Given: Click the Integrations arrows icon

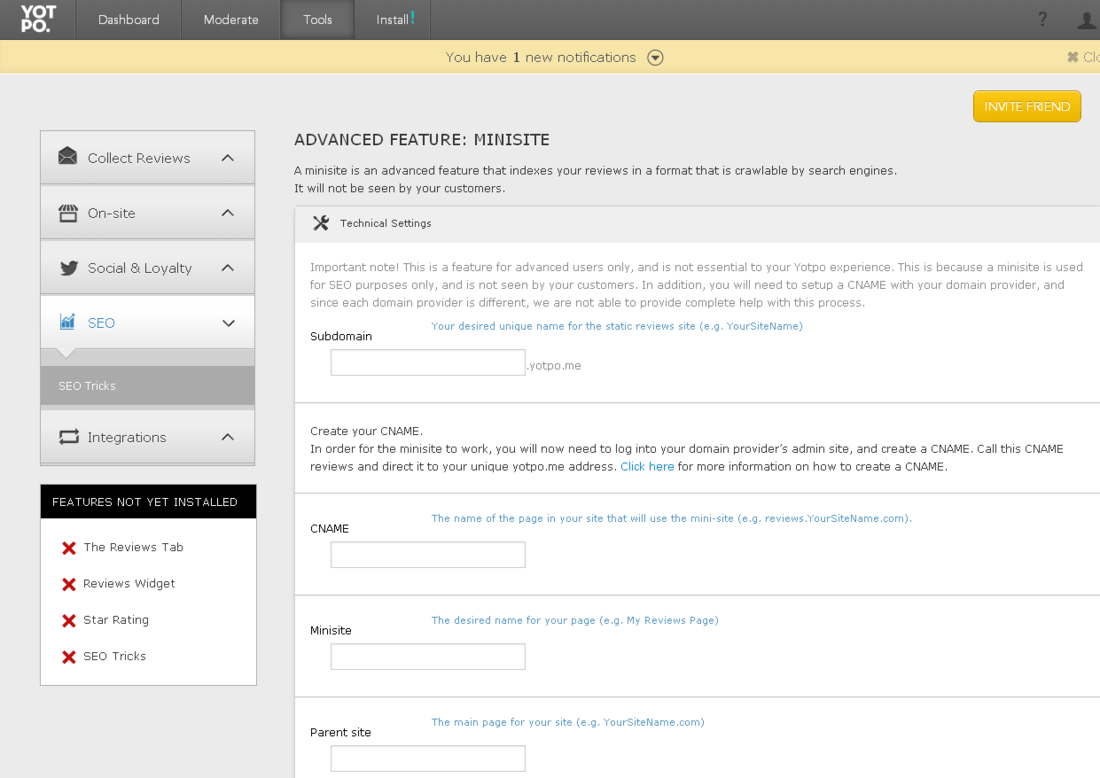Looking at the screenshot, I should [x=69, y=437].
